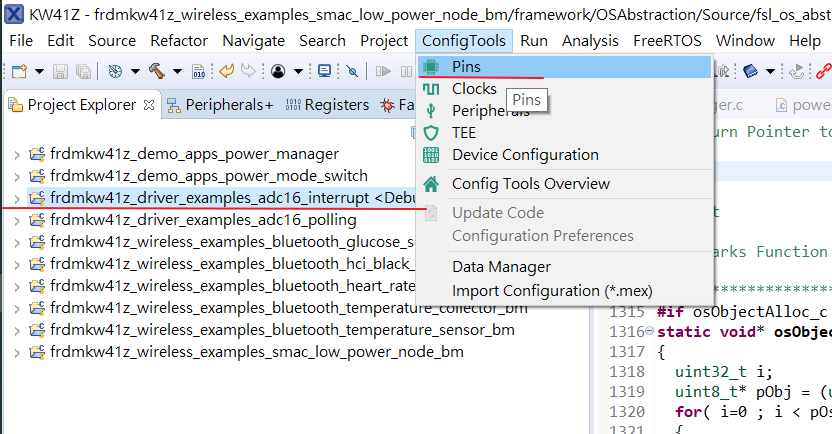Open the Edit menu
Image resolution: width=832 pixels, height=434 pixels.
tap(60, 41)
